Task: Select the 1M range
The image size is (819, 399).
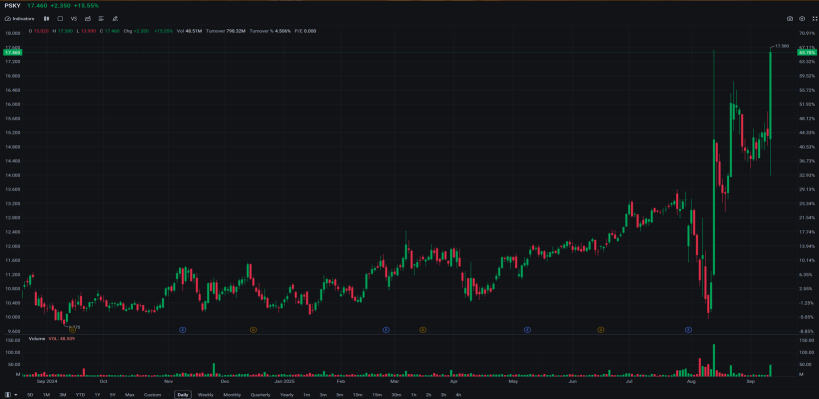Action: [46, 395]
